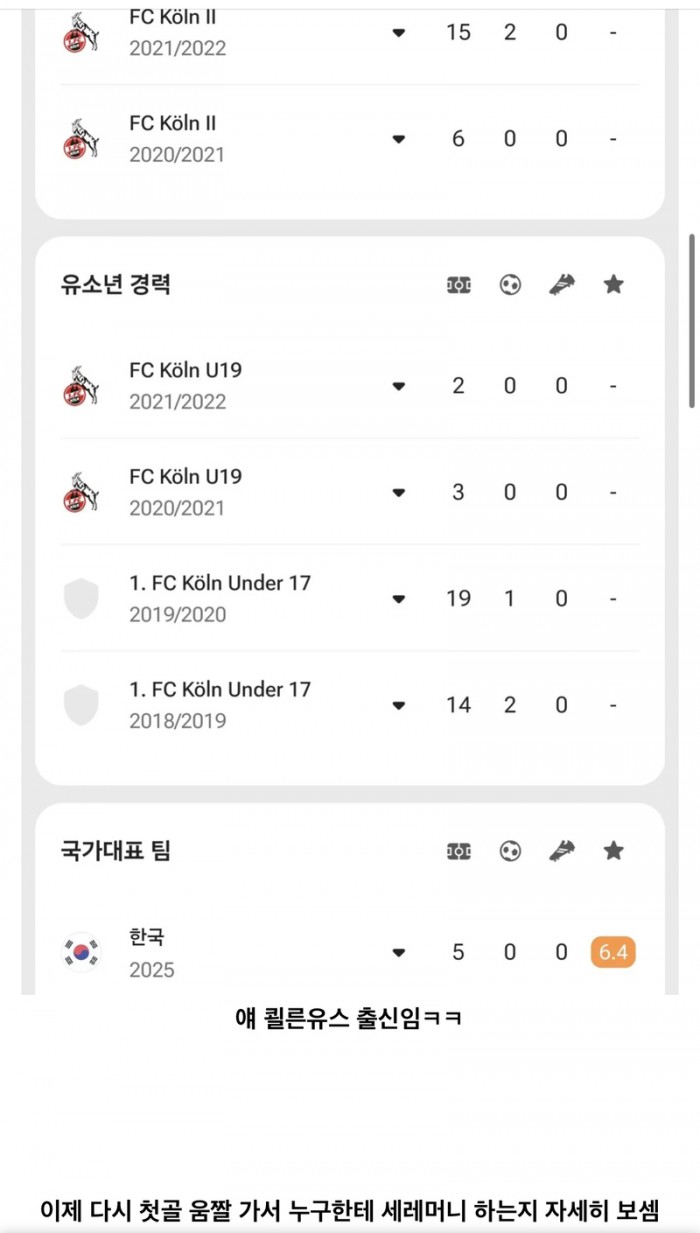Expand FC Köln II 2020/2021 row arrow
The width and height of the screenshot is (700, 1233).
399,139
